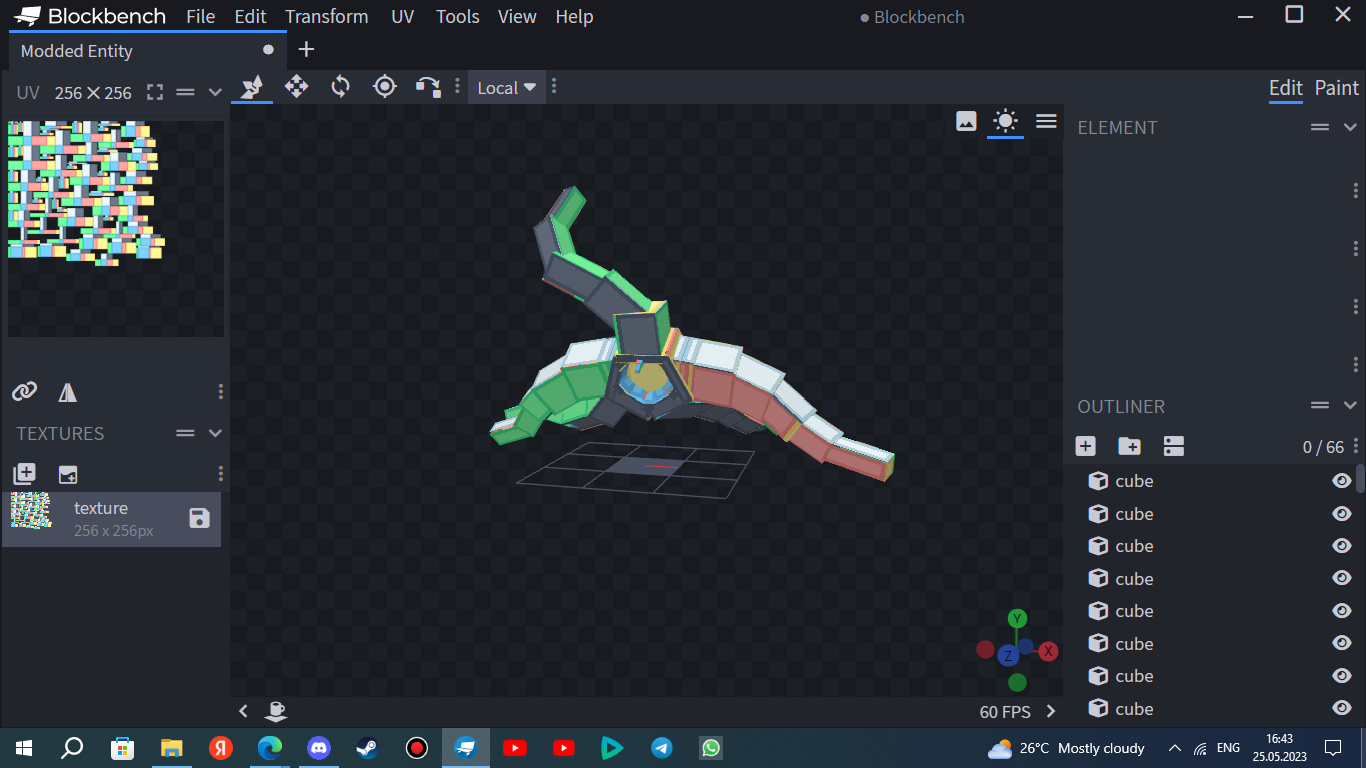
Task: Collapse the TEXTURES panel
Action: tap(214, 433)
